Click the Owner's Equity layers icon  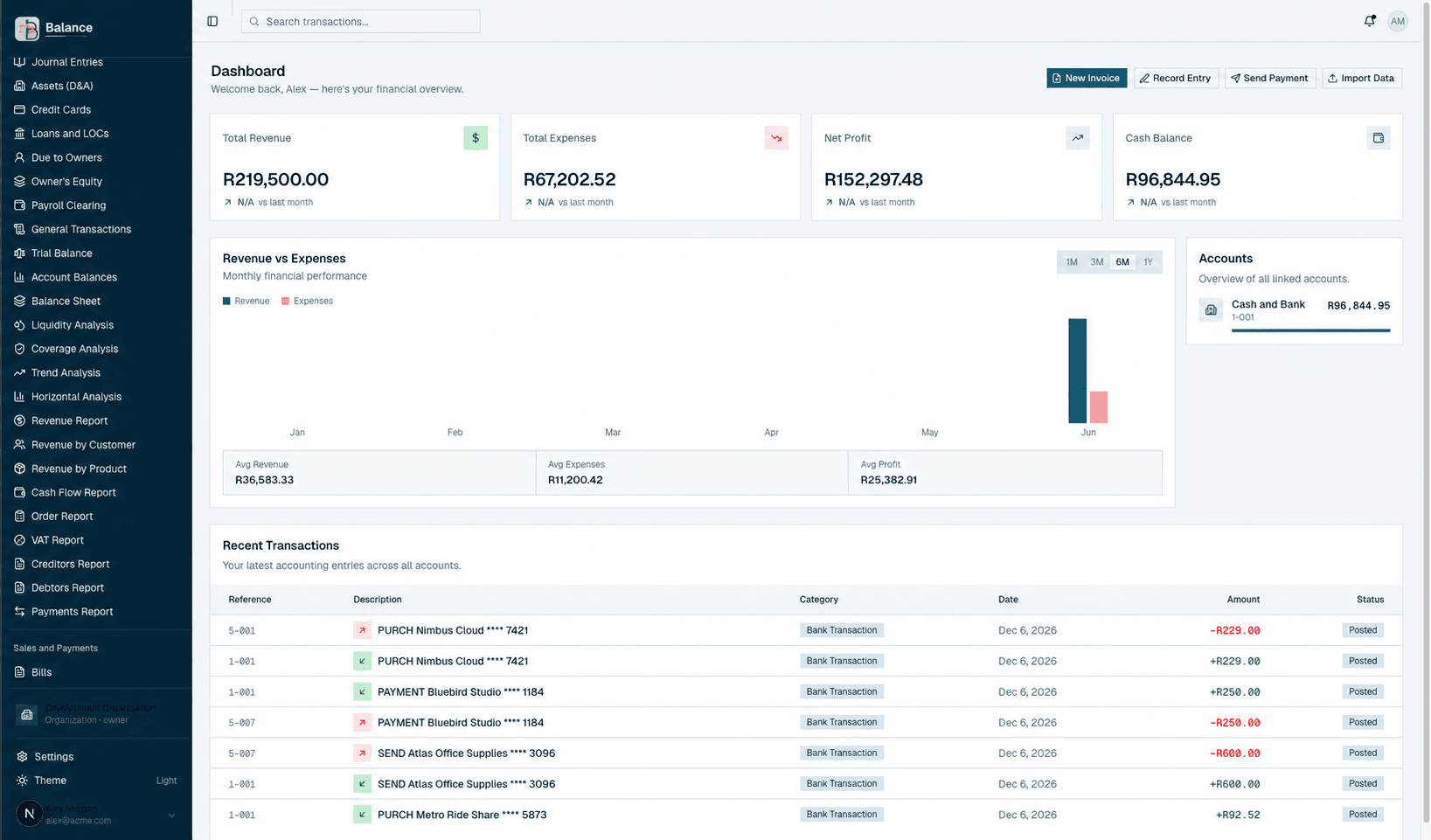pos(19,182)
